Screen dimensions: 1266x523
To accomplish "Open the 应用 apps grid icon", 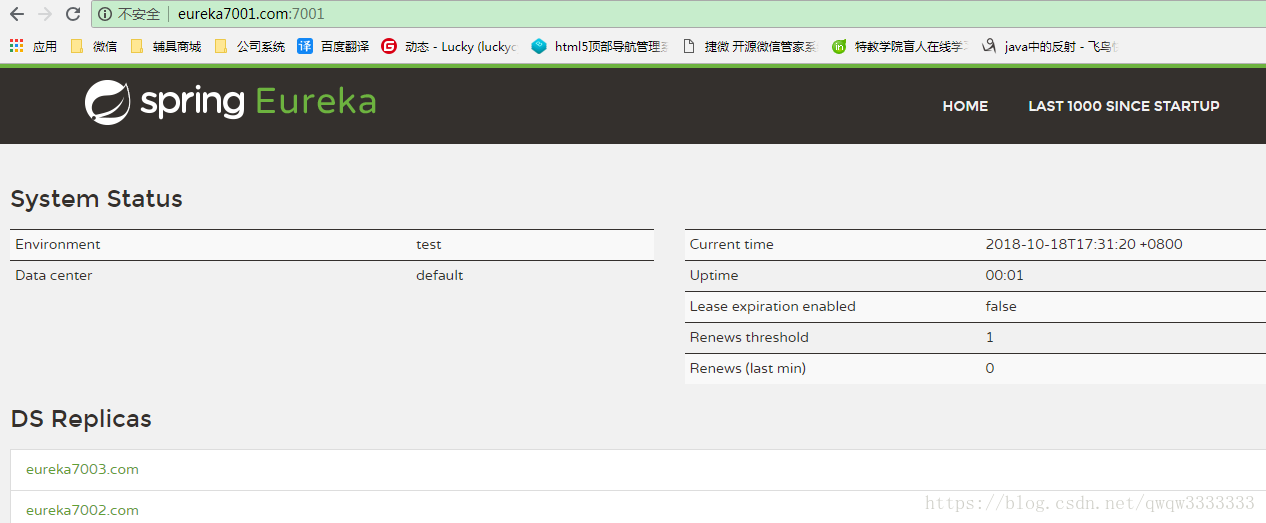I will click(16, 46).
